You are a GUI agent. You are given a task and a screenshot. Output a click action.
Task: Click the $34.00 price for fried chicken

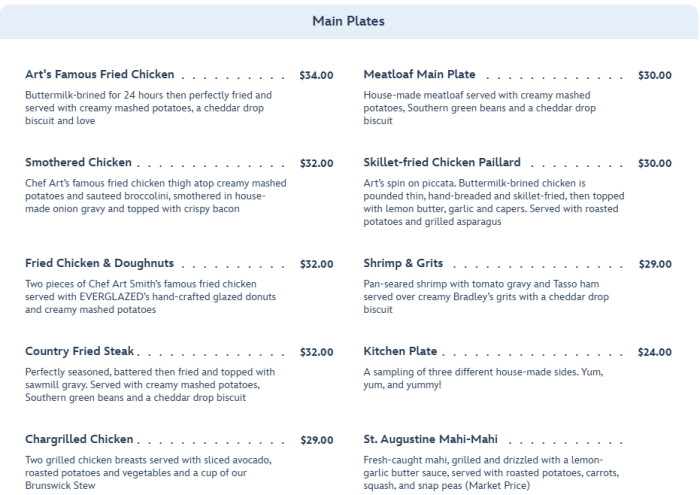tap(316, 75)
